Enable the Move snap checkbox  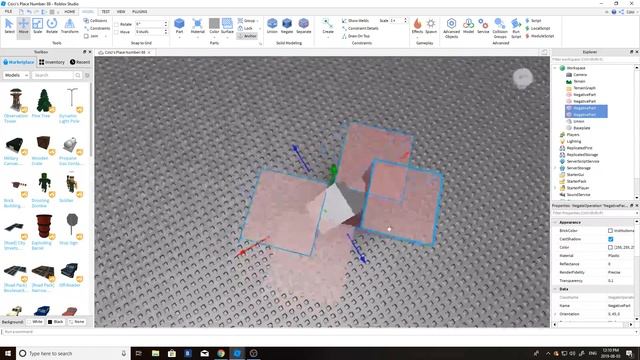point(117,31)
